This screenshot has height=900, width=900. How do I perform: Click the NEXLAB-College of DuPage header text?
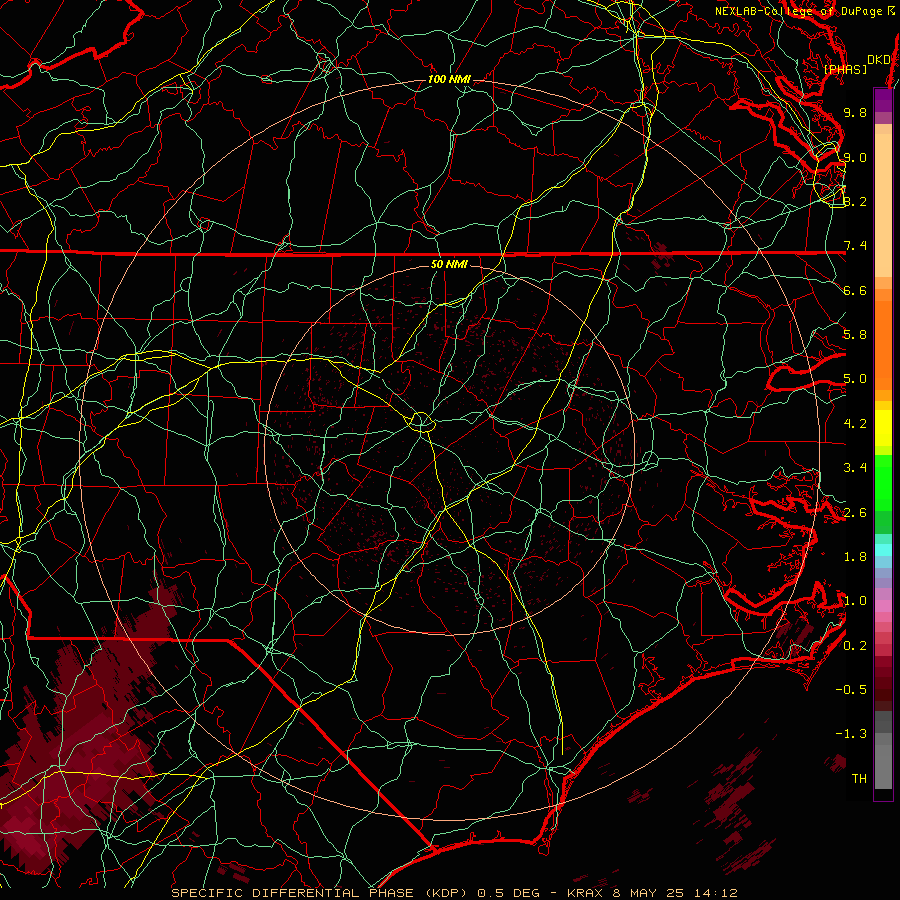pyautogui.click(x=803, y=11)
